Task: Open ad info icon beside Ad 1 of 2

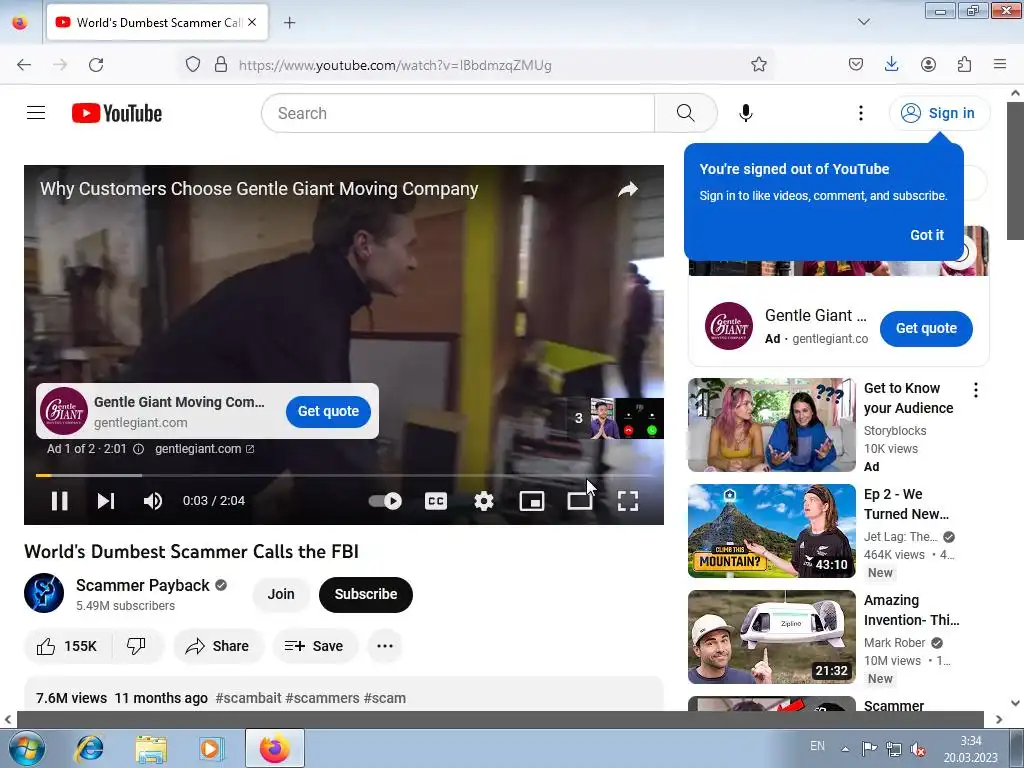Action: (x=138, y=449)
